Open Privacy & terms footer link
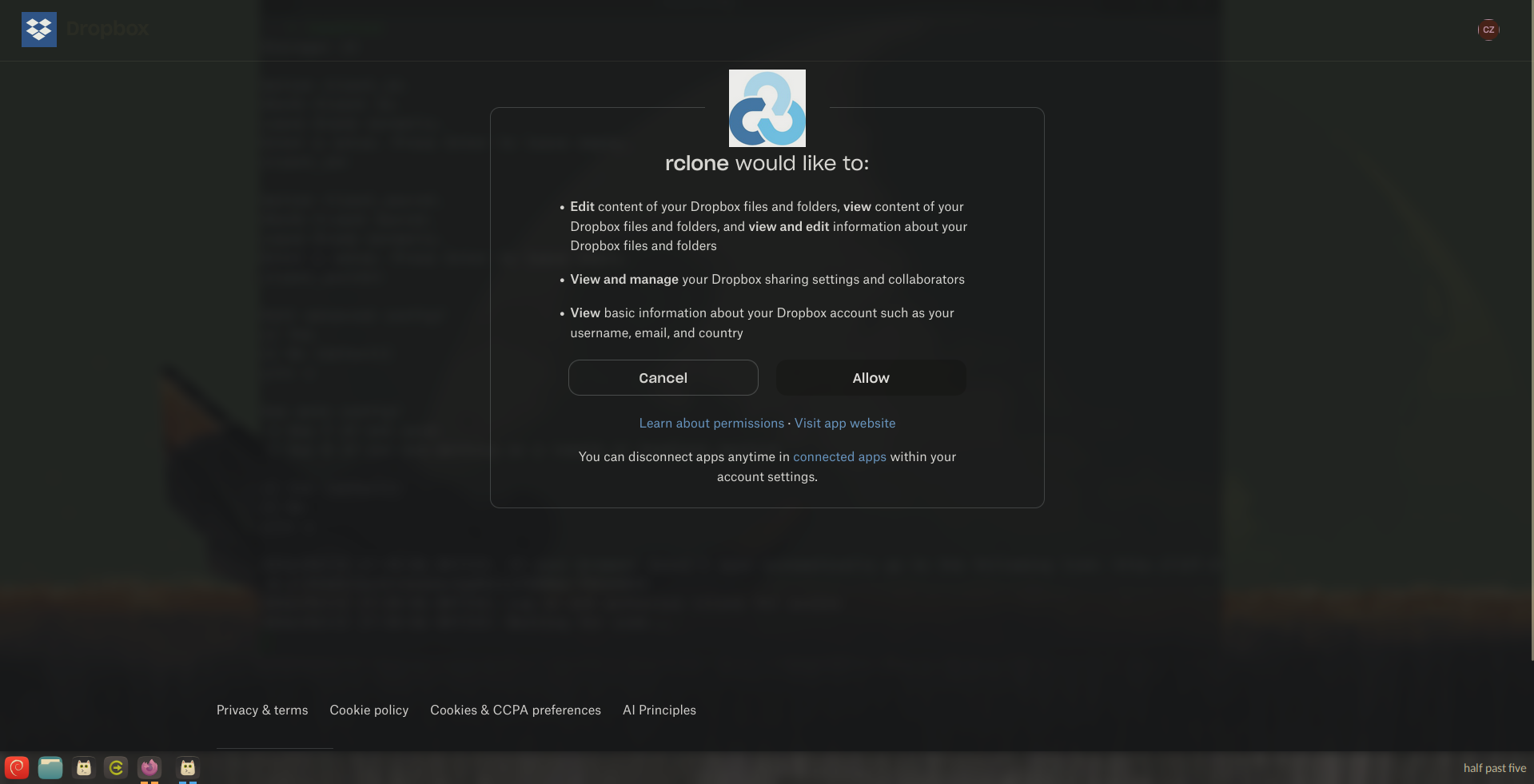Image resolution: width=1534 pixels, height=784 pixels. point(262,710)
